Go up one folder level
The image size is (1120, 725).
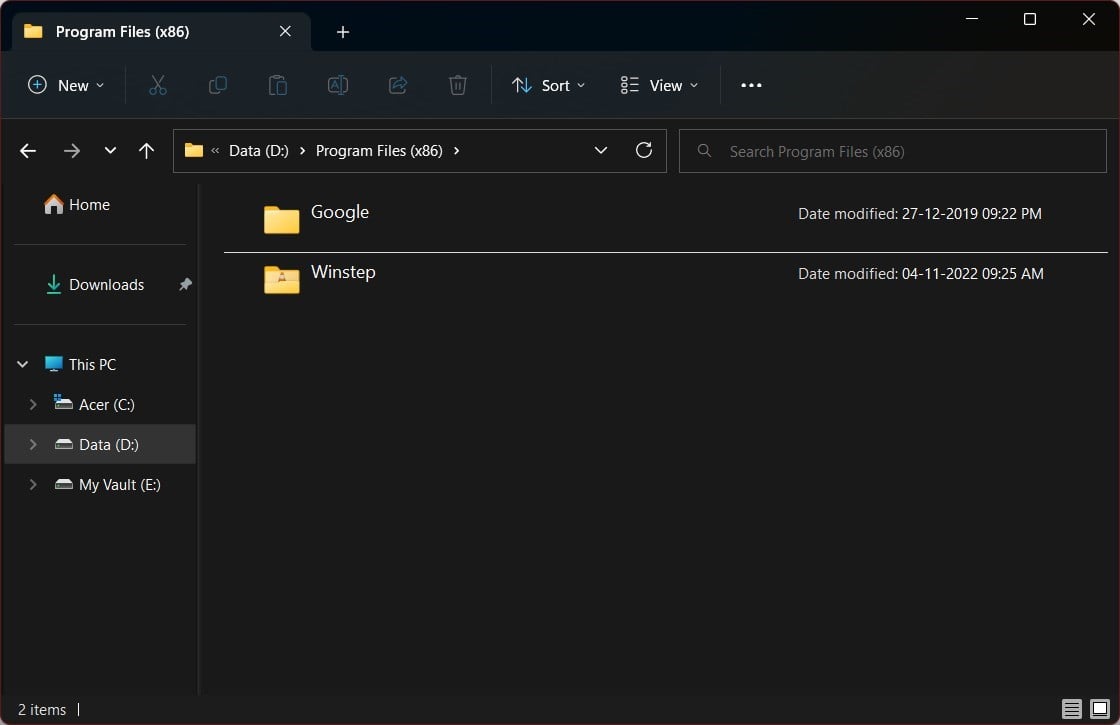(146, 151)
